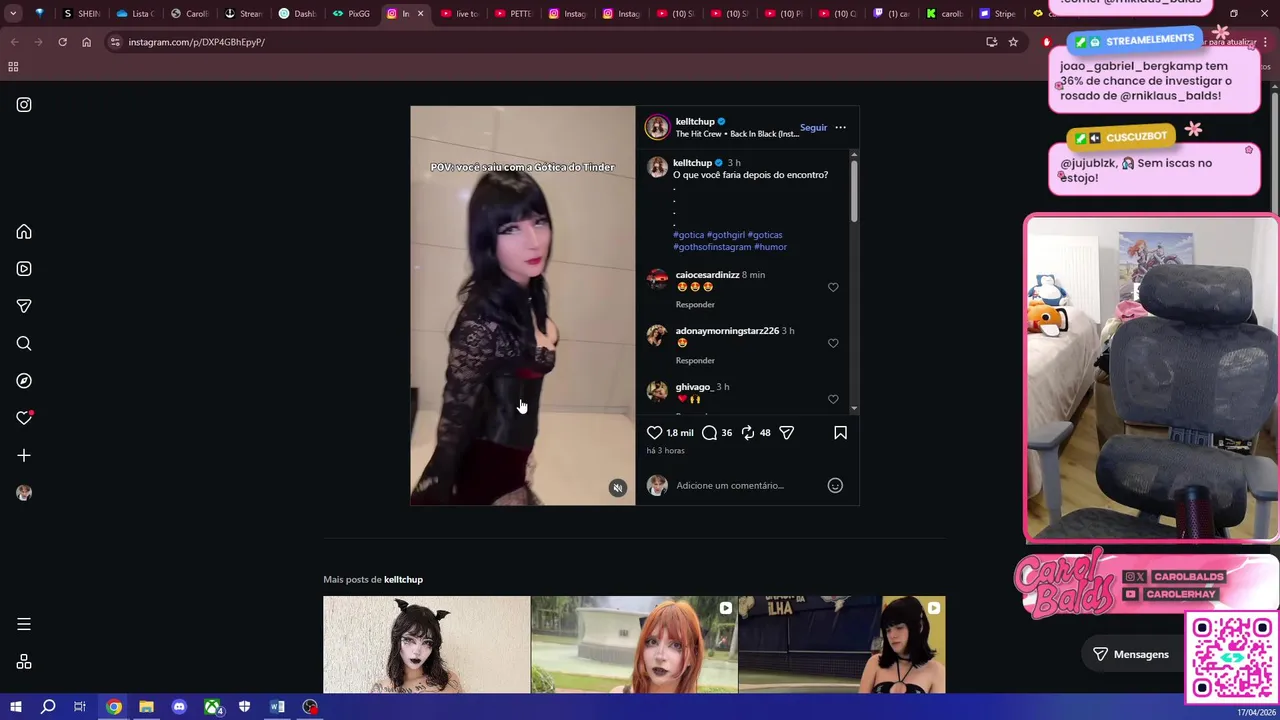Follow kelltchup with Seguir button
Screen dimensions: 1280x720
click(813, 127)
